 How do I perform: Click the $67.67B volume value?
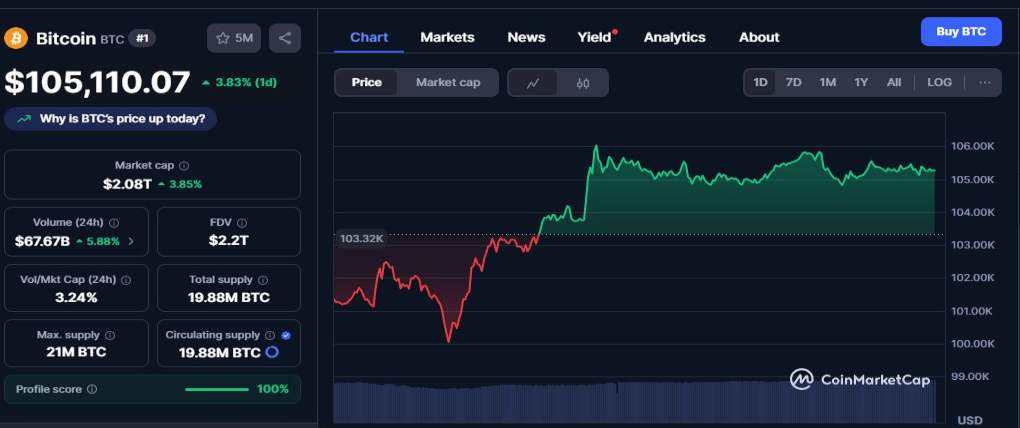pos(42,241)
